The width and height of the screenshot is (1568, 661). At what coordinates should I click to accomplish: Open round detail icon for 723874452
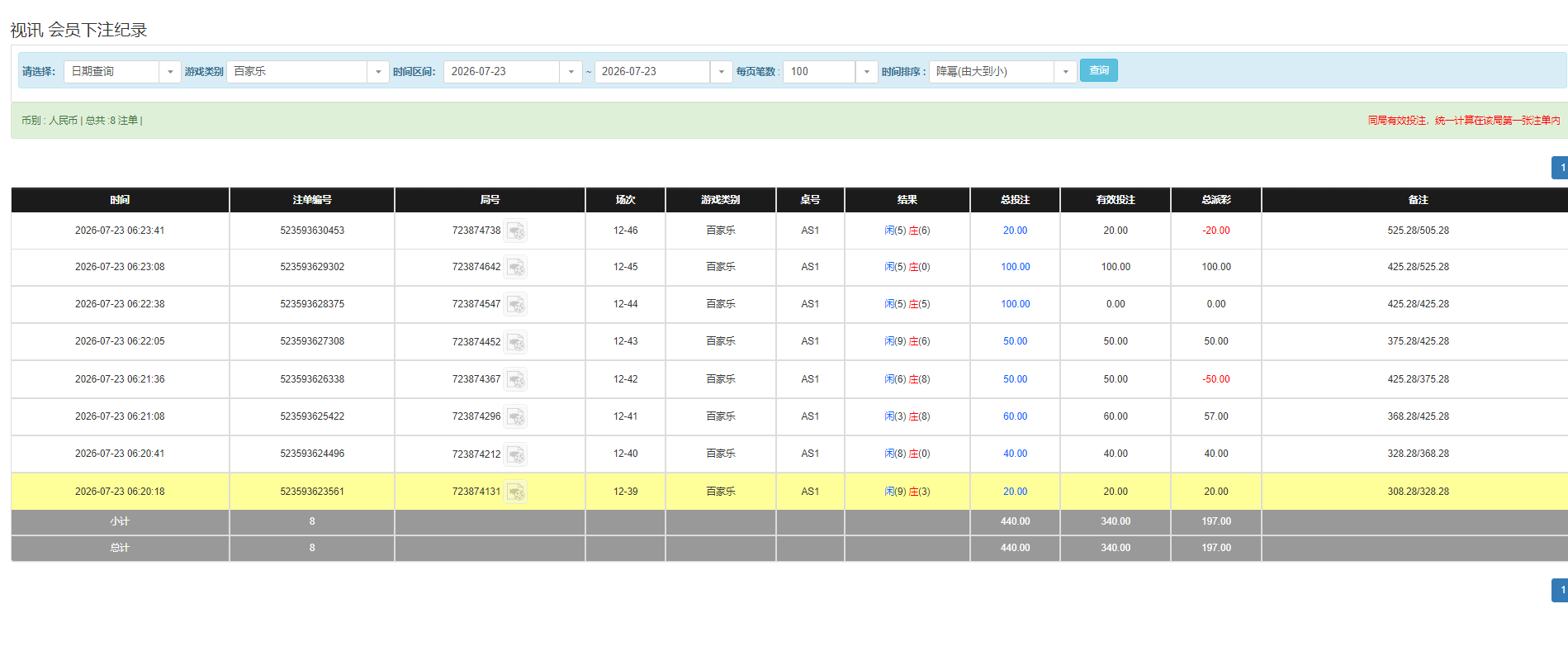[x=516, y=341]
